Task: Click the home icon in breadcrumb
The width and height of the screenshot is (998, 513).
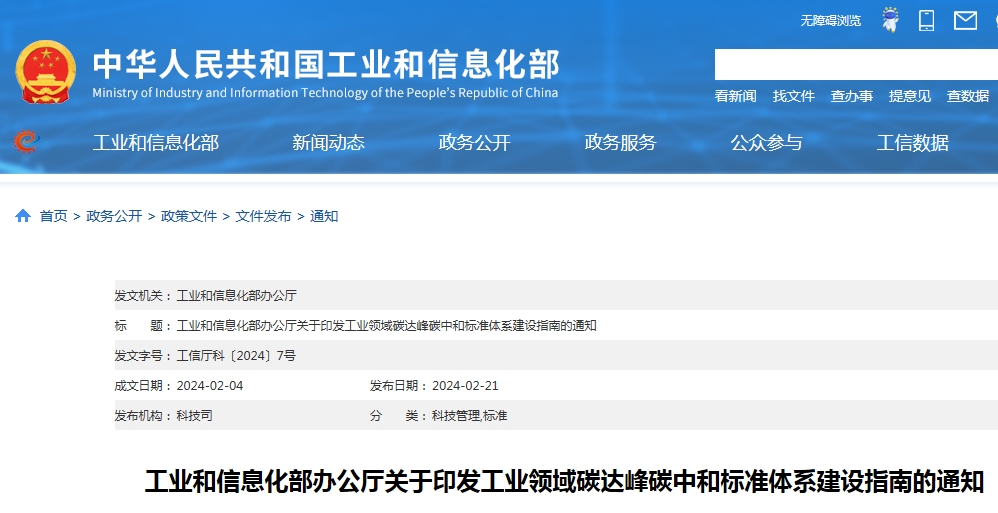Action: click(x=23, y=216)
